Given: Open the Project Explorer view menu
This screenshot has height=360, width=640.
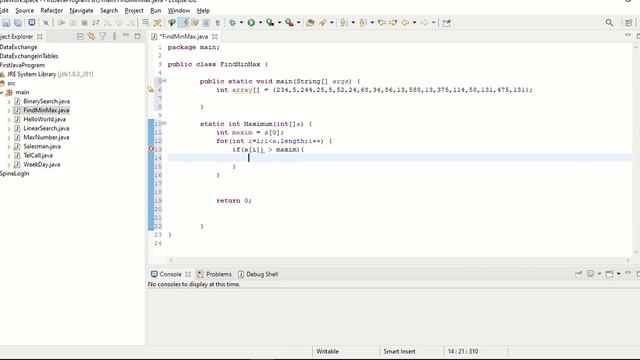Looking at the screenshot, I should pyautogui.click(x=114, y=36).
